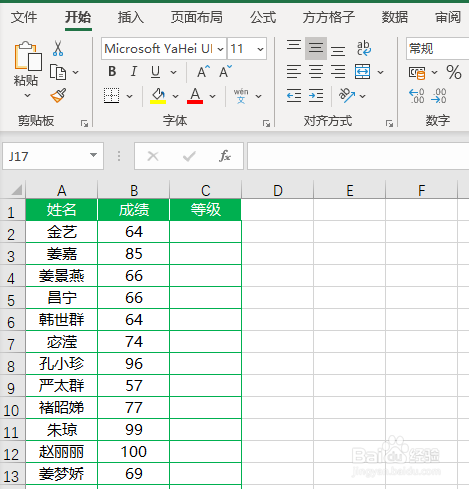Align text right

pos(338,72)
